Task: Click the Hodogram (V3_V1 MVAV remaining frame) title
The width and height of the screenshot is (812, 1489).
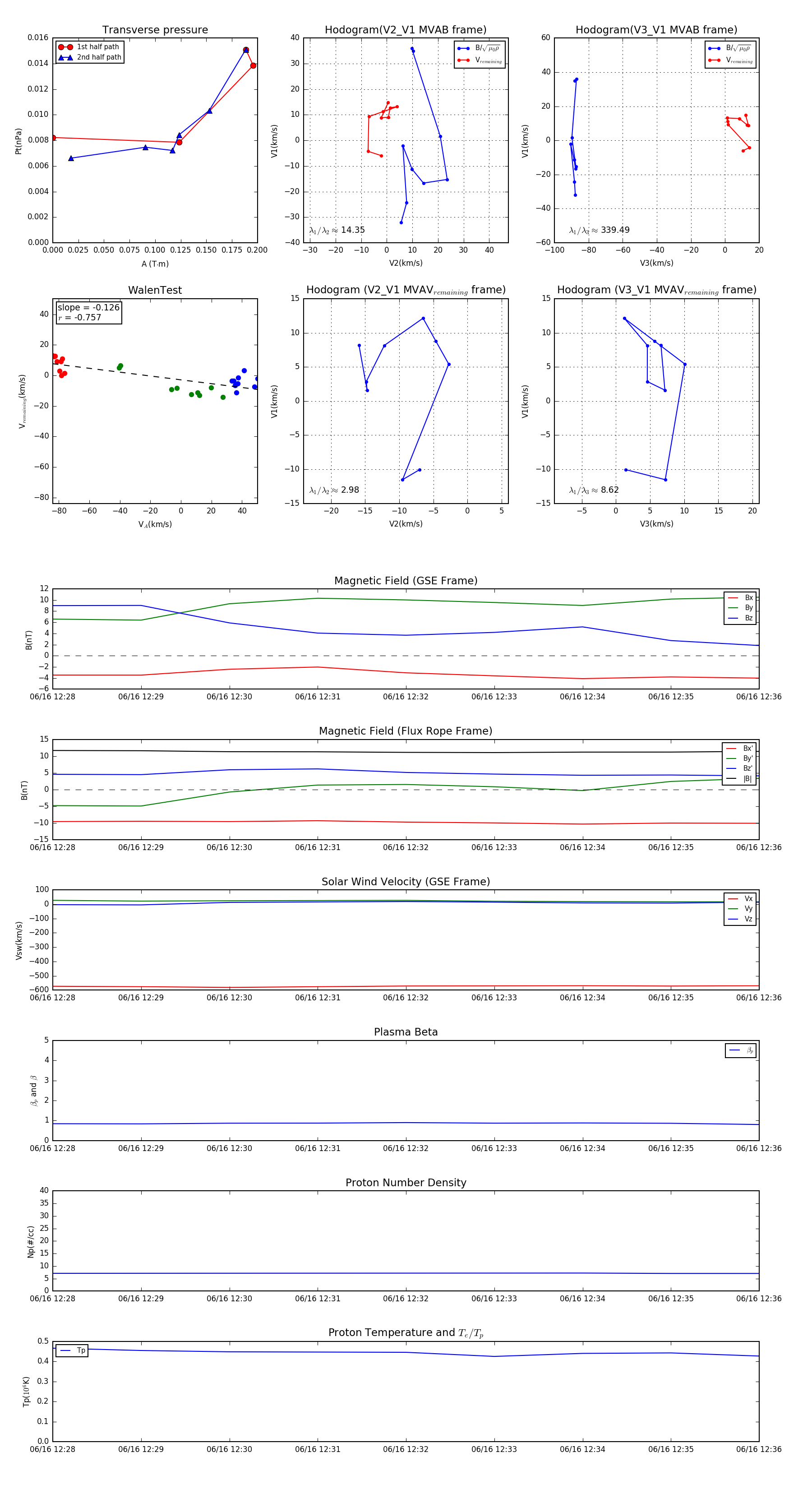Action: 656,290
